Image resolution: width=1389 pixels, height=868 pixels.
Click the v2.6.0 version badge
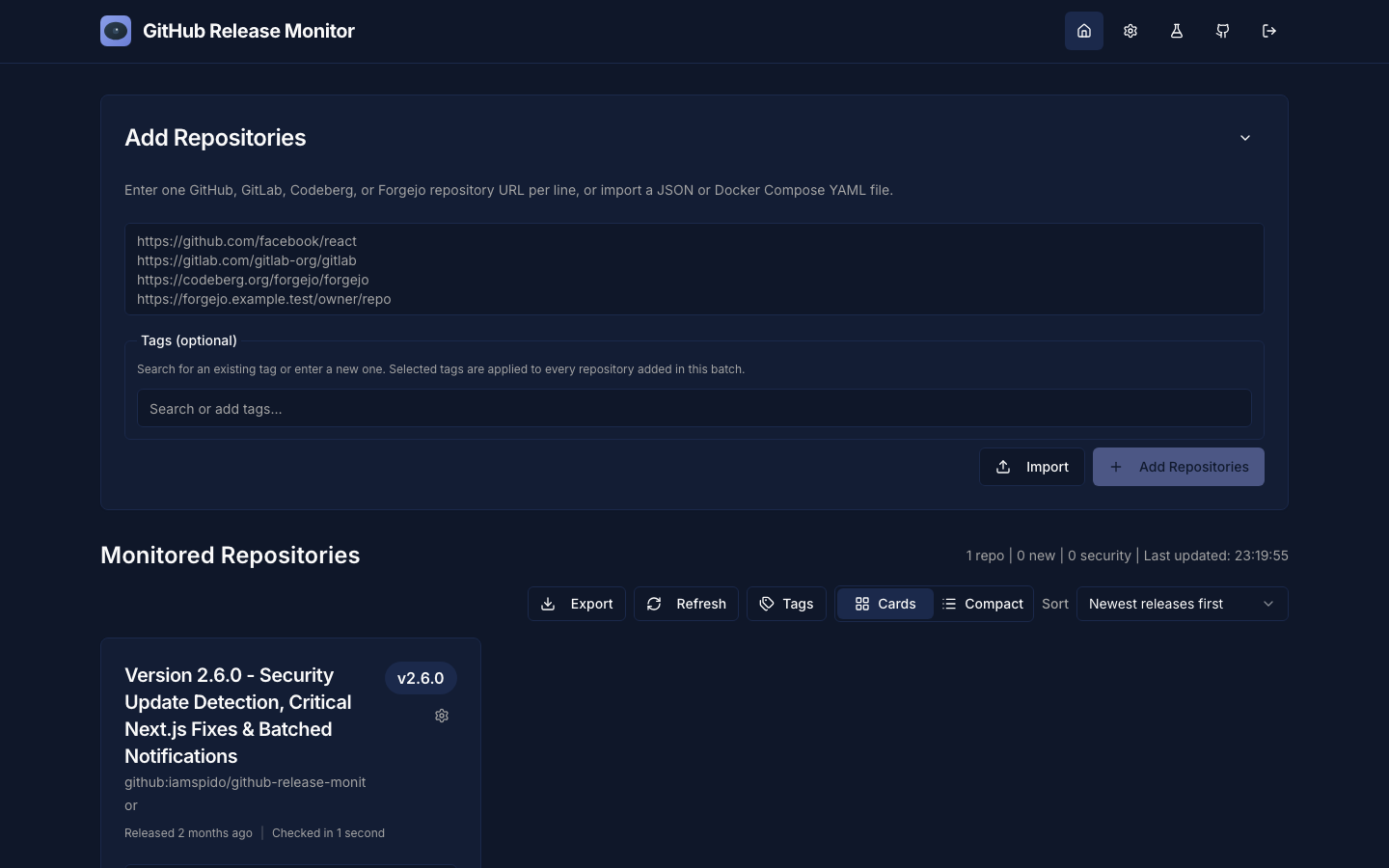tap(421, 678)
